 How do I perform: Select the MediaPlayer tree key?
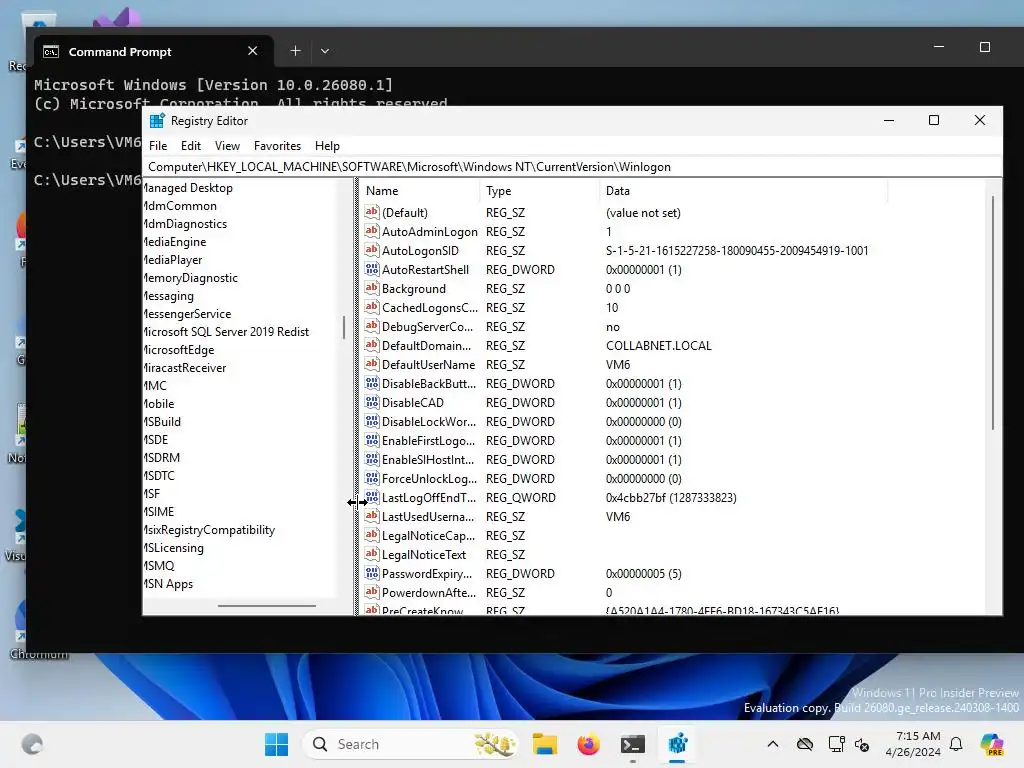[172, 260]
